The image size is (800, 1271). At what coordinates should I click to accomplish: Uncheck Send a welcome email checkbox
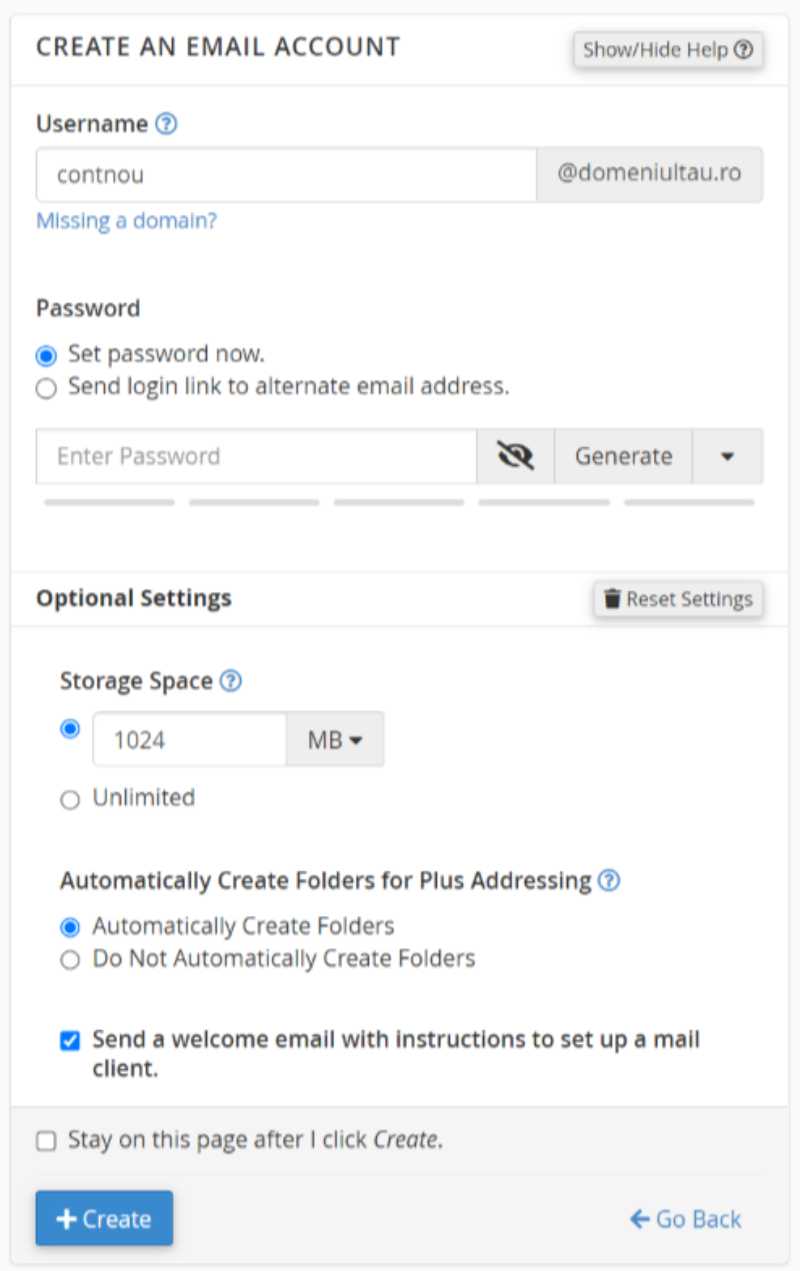click(x=69, y=1042)
